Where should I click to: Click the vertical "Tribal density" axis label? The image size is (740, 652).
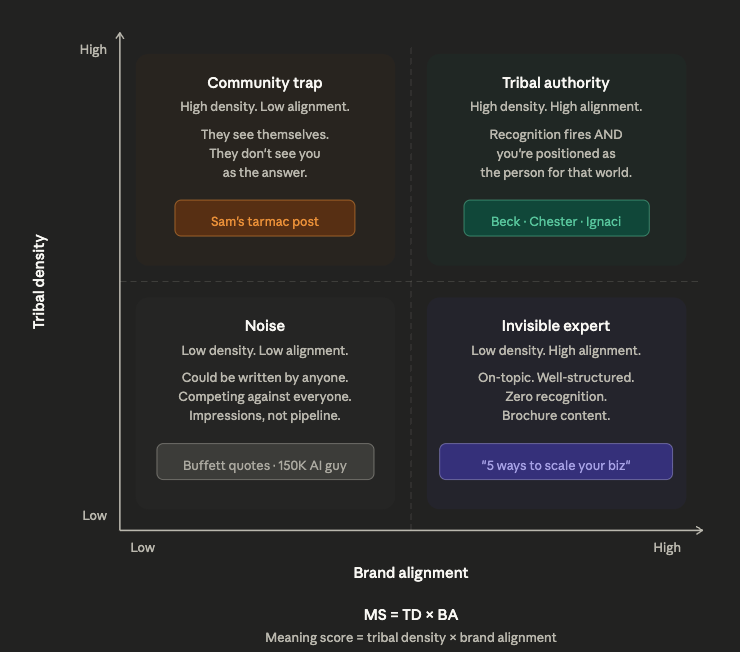coord(40,282)
